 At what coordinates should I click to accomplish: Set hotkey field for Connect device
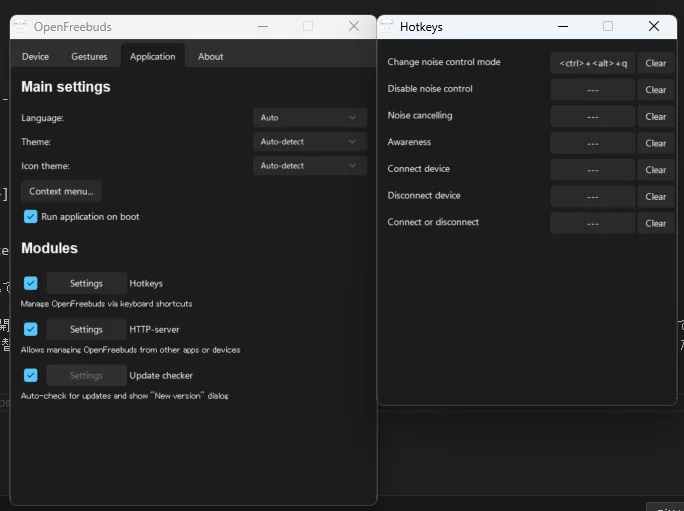[x=592, y=170]
